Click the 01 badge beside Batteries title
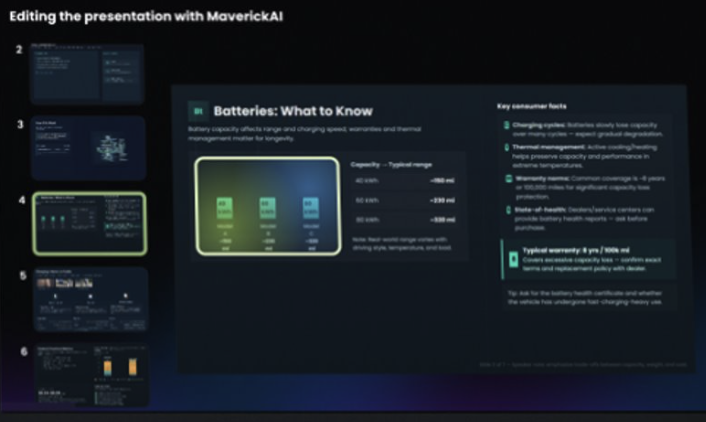The width and height of the screenshot is (706, 422). click(198, 111)
